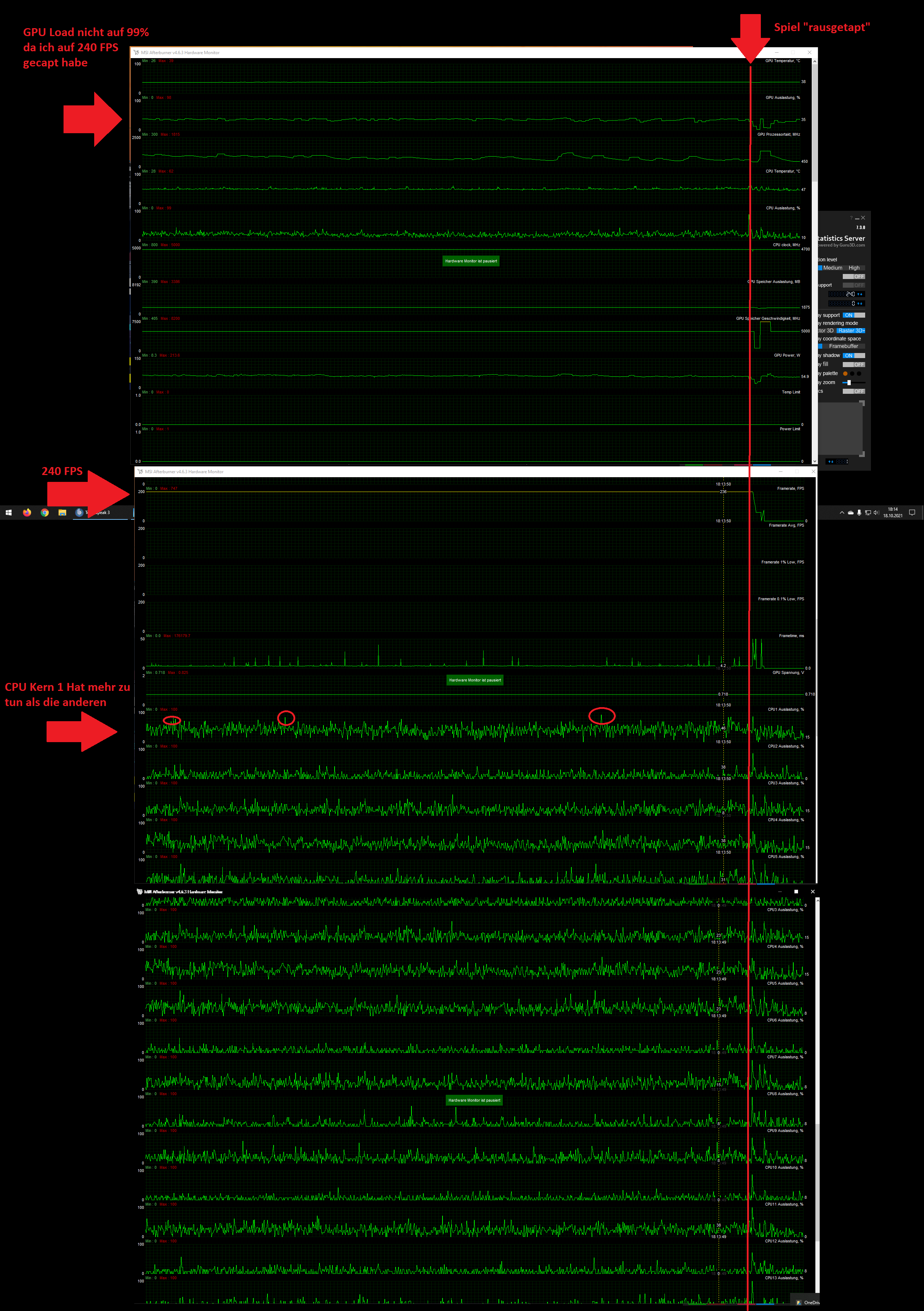Click the Framebuffer coordinate space option

[844, 346]
